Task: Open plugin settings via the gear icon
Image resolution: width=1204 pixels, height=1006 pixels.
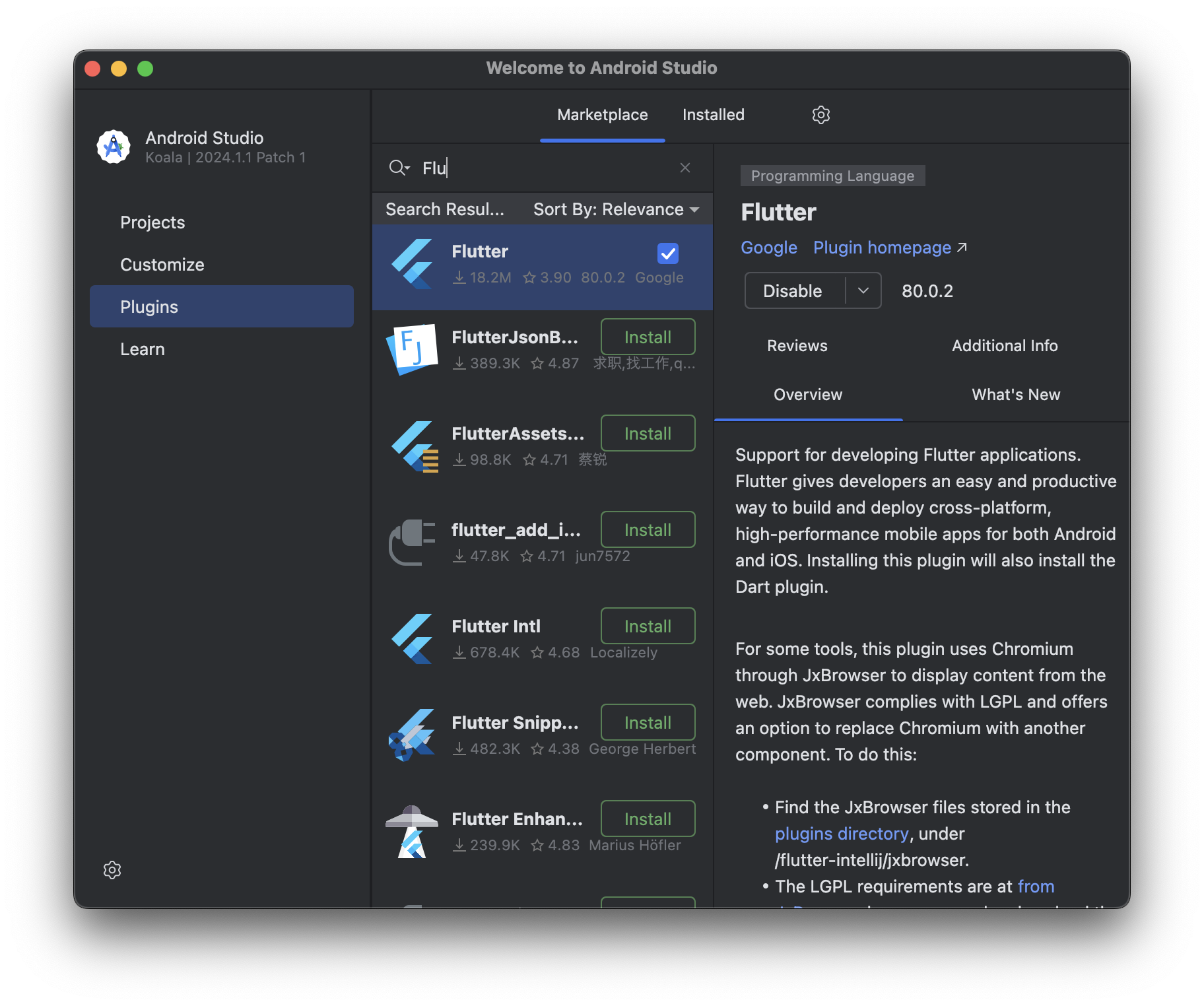Action: [x=820, y=114]
